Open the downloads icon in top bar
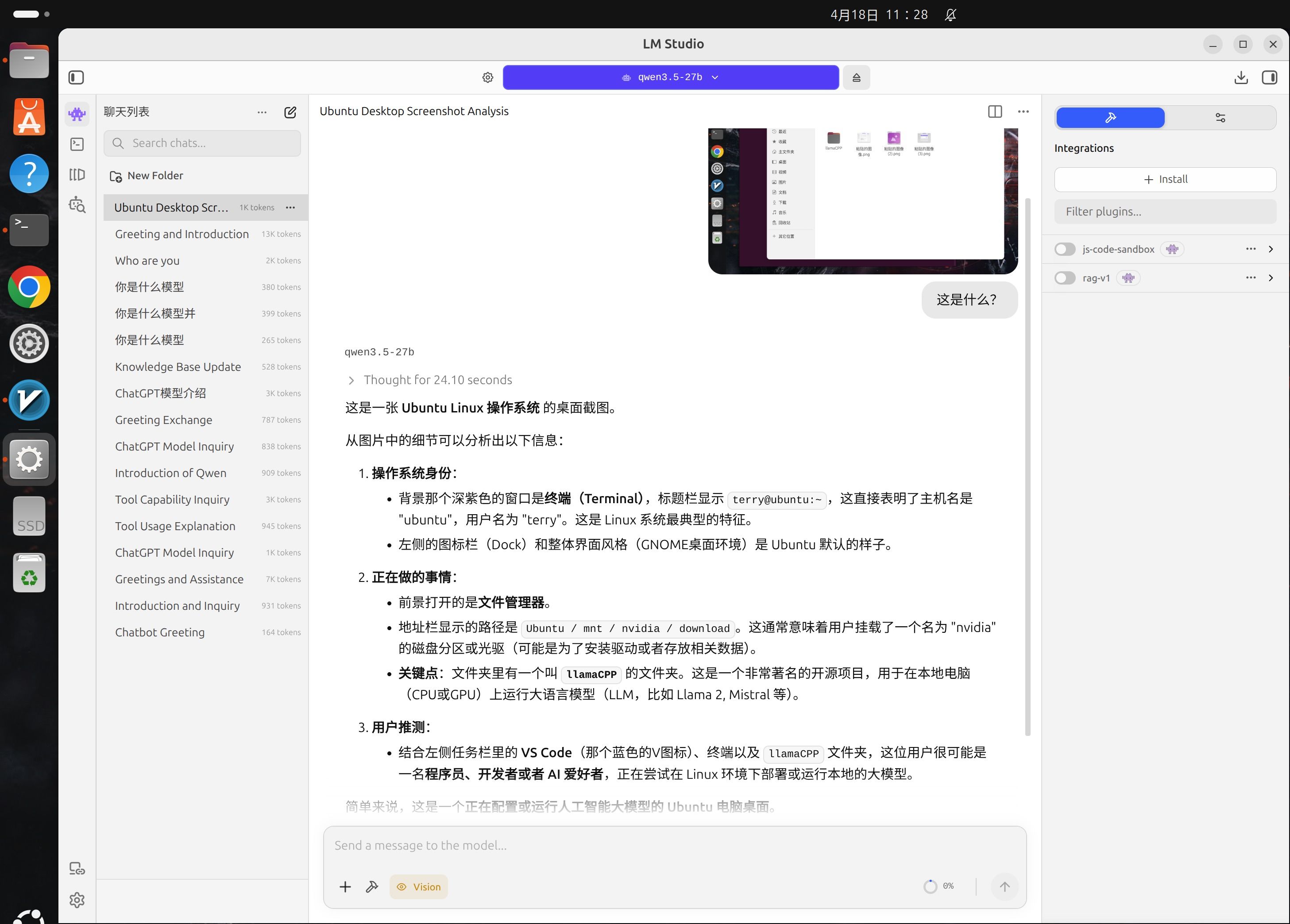 tap(1241, 77)
